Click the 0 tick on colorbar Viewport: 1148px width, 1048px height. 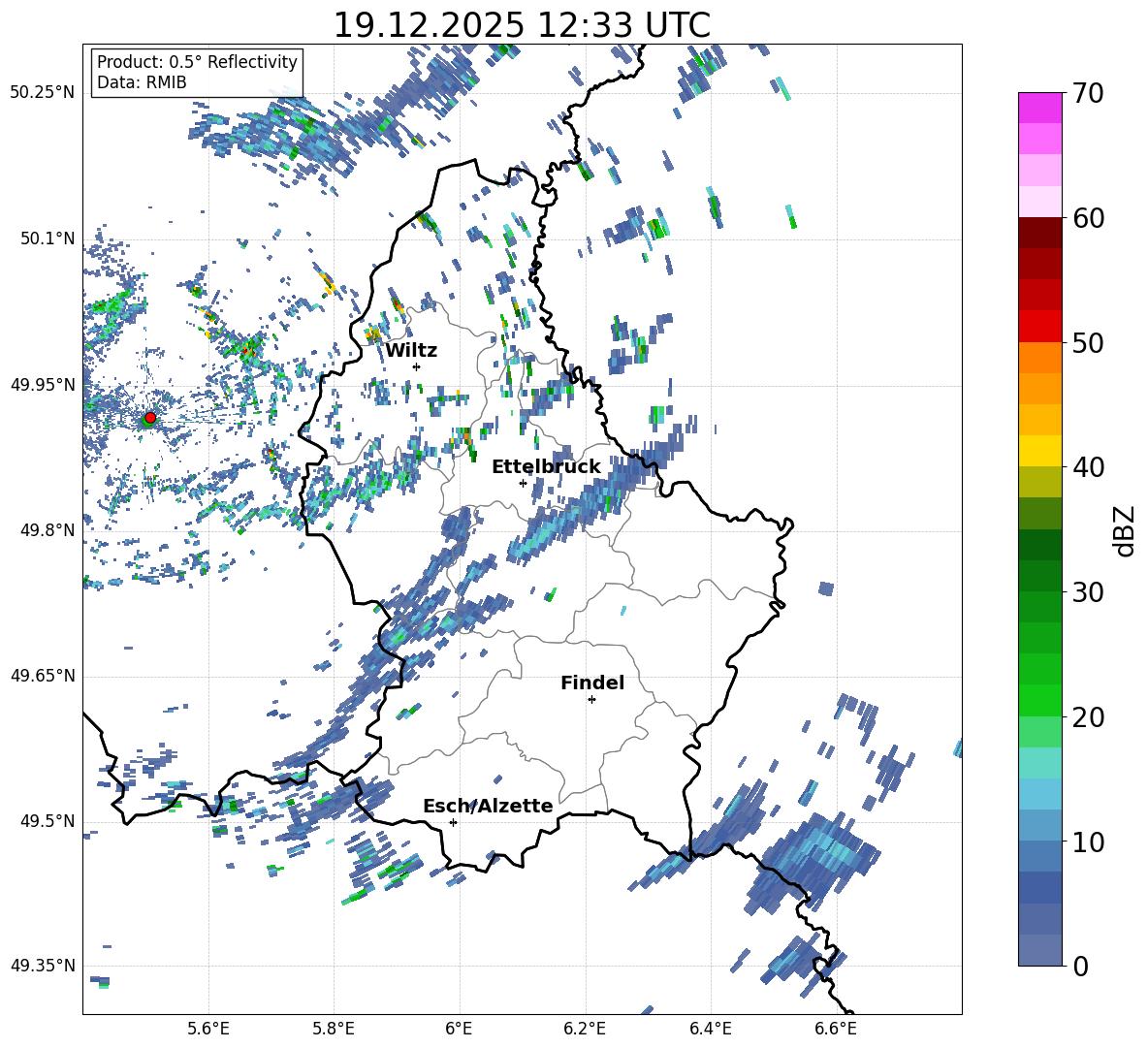tap(1080, 966)
